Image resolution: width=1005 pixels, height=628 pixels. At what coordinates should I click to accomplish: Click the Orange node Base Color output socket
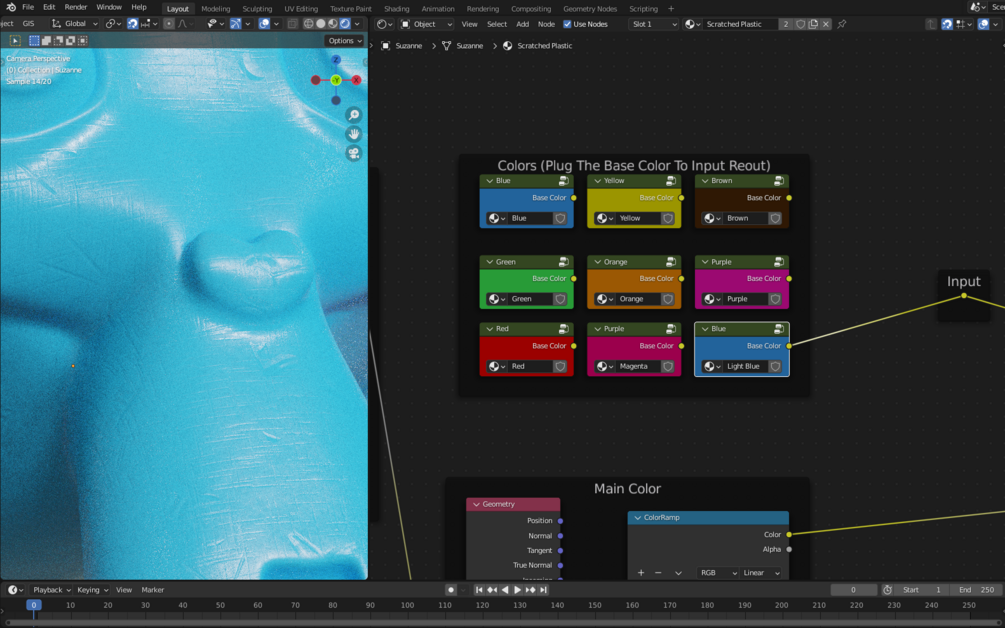click(x=681, y=279)
